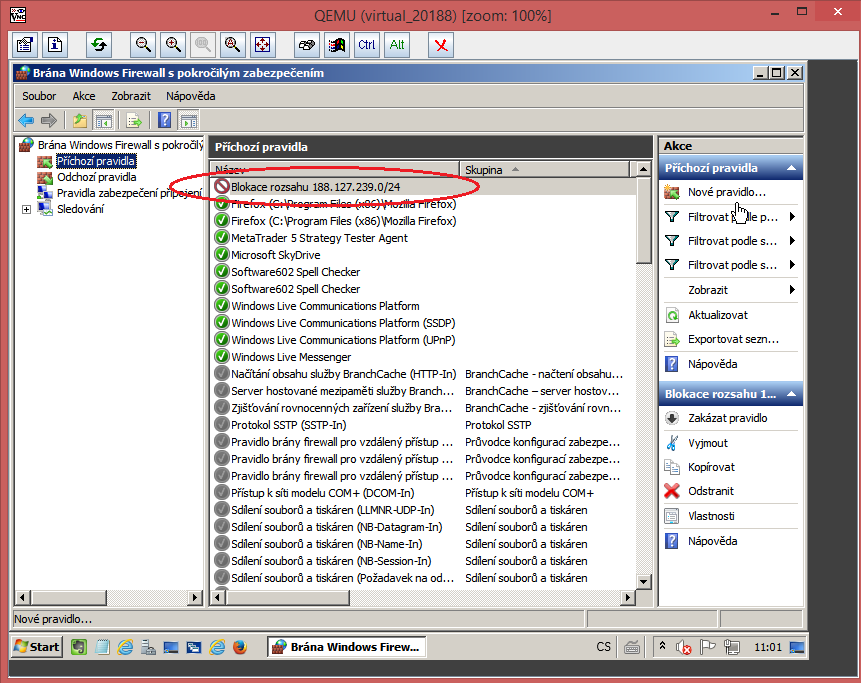Image resolution: width=861 pixels, height=683 pixels.
Task: Send Windows key via VNC toolbar
Action: (337, 44)
